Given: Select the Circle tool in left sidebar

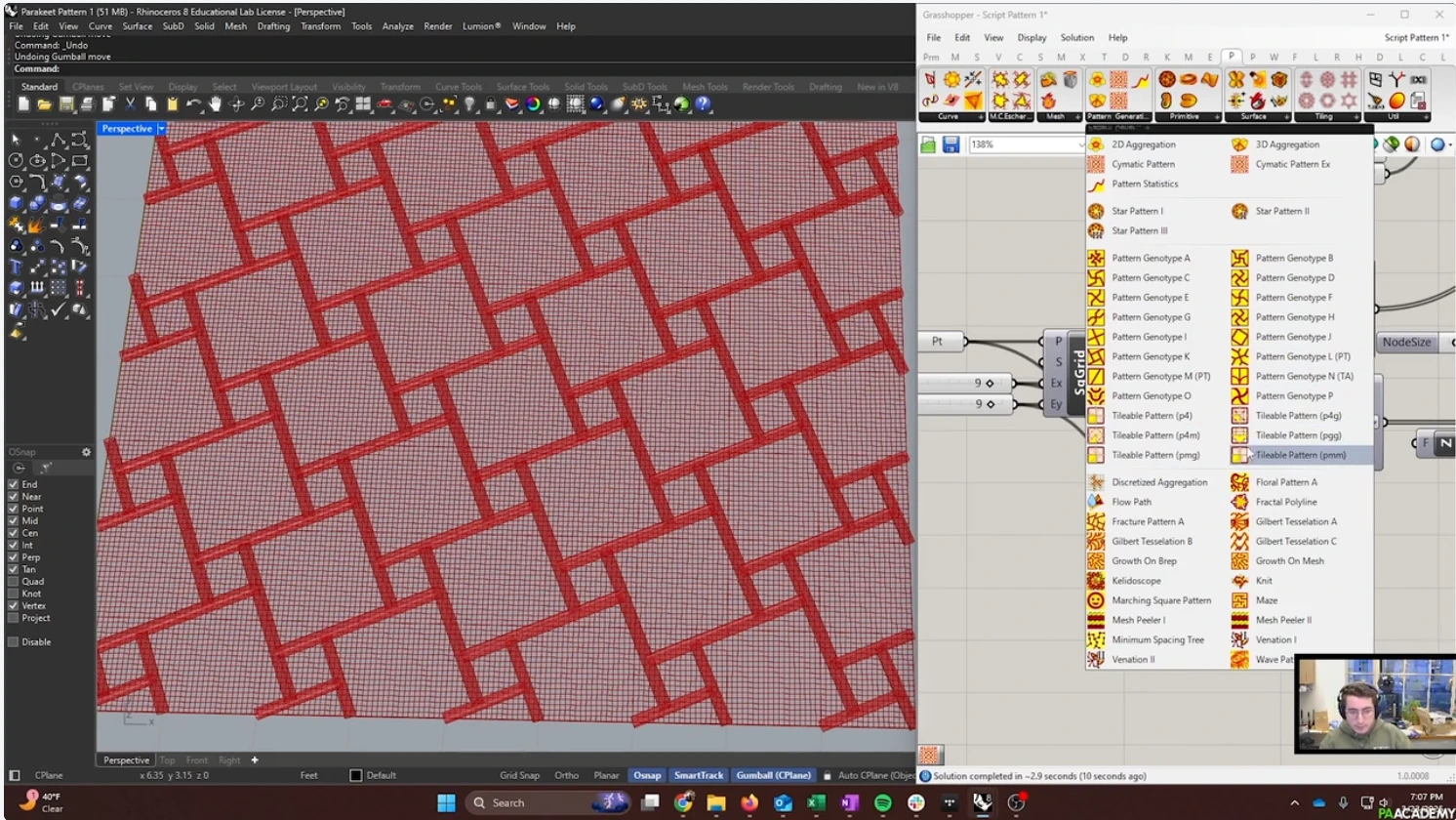Looking at the screenshot, I should tap(17, 161).
